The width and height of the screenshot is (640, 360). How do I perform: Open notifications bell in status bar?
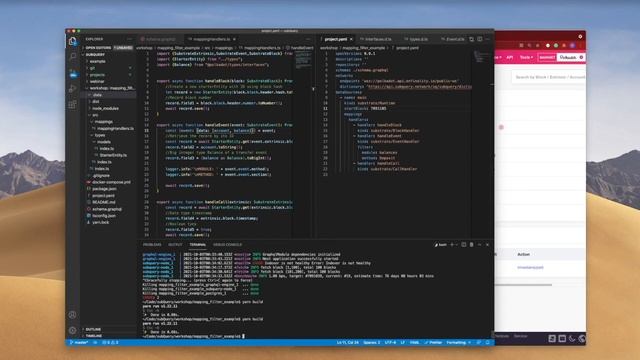(487, 342)
